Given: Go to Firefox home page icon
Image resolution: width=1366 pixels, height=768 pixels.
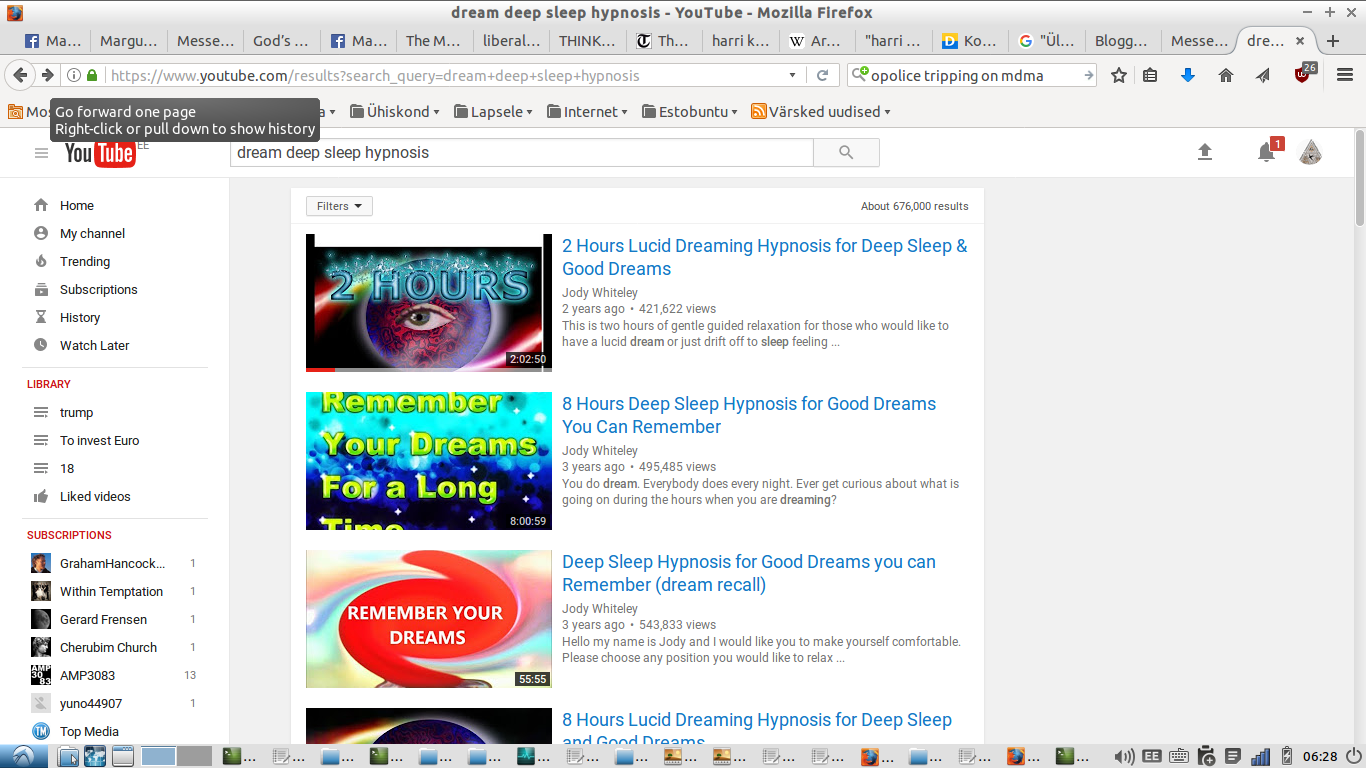Looking at the screenshot, I should pos(1226,75).
